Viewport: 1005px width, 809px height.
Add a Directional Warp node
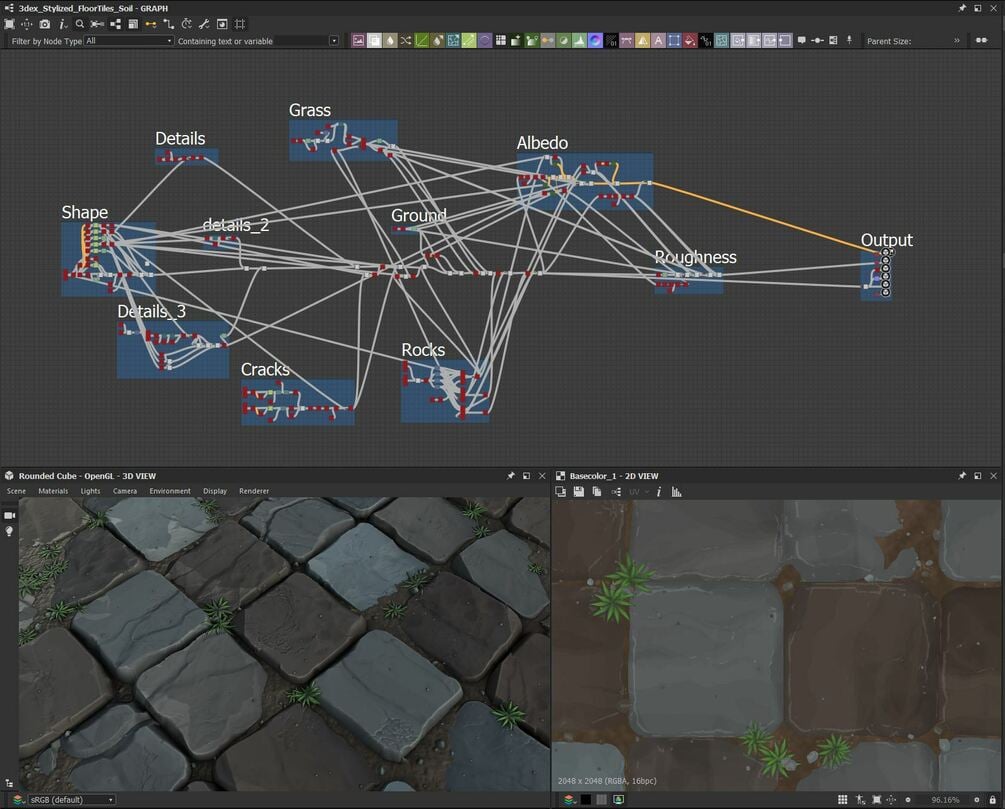click(453, 41)
